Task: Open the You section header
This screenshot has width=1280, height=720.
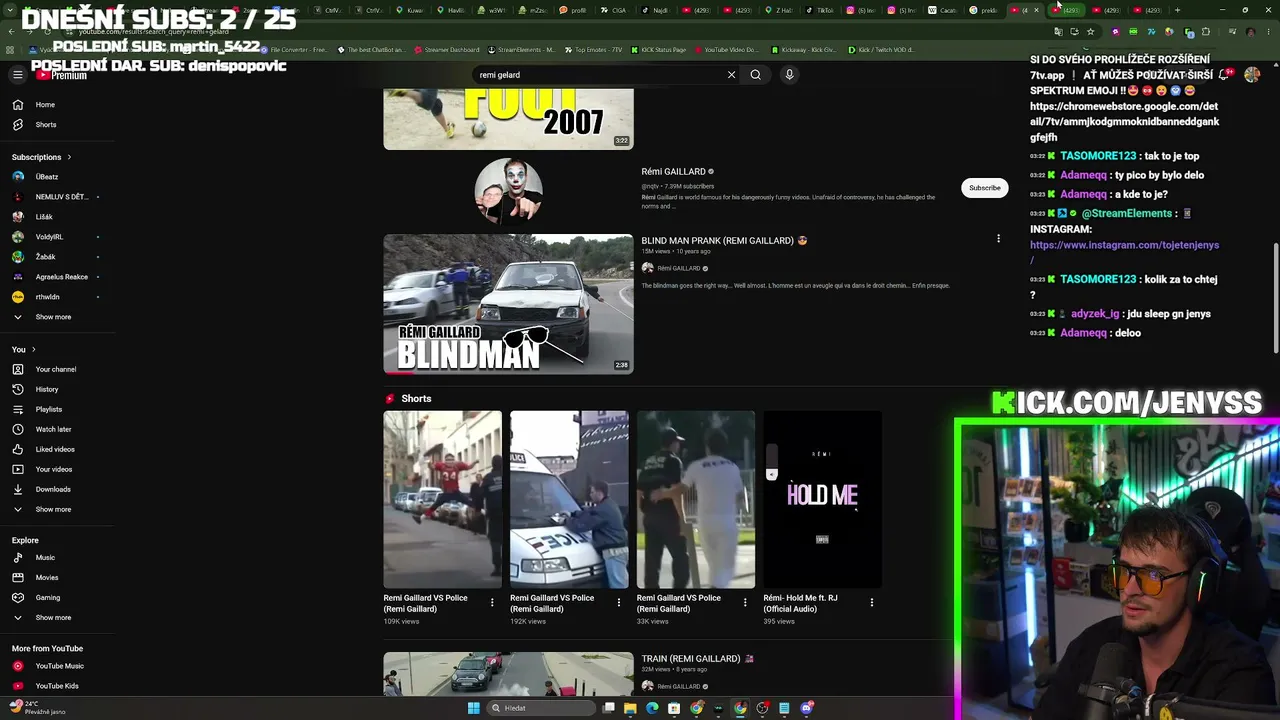Action: [23, 349]
